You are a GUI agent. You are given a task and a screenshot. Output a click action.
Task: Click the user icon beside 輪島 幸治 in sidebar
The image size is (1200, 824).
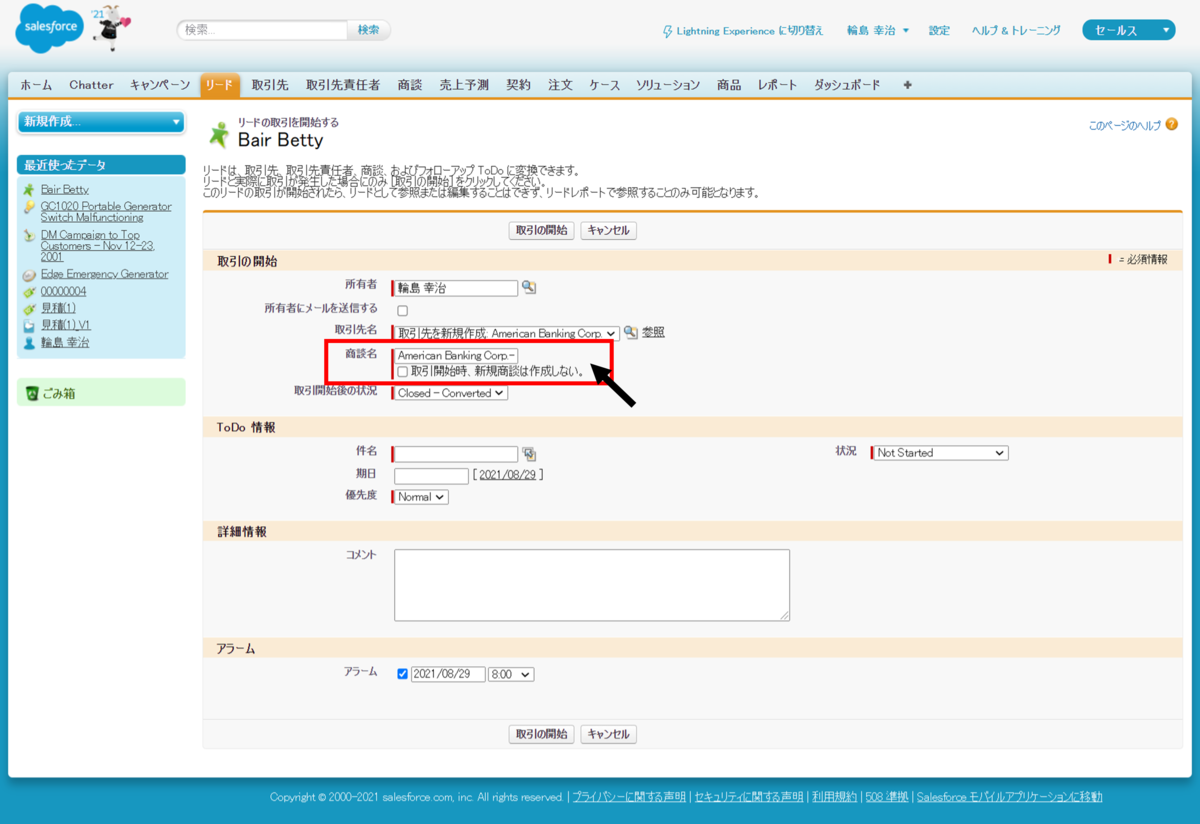[x=30, y=343]
